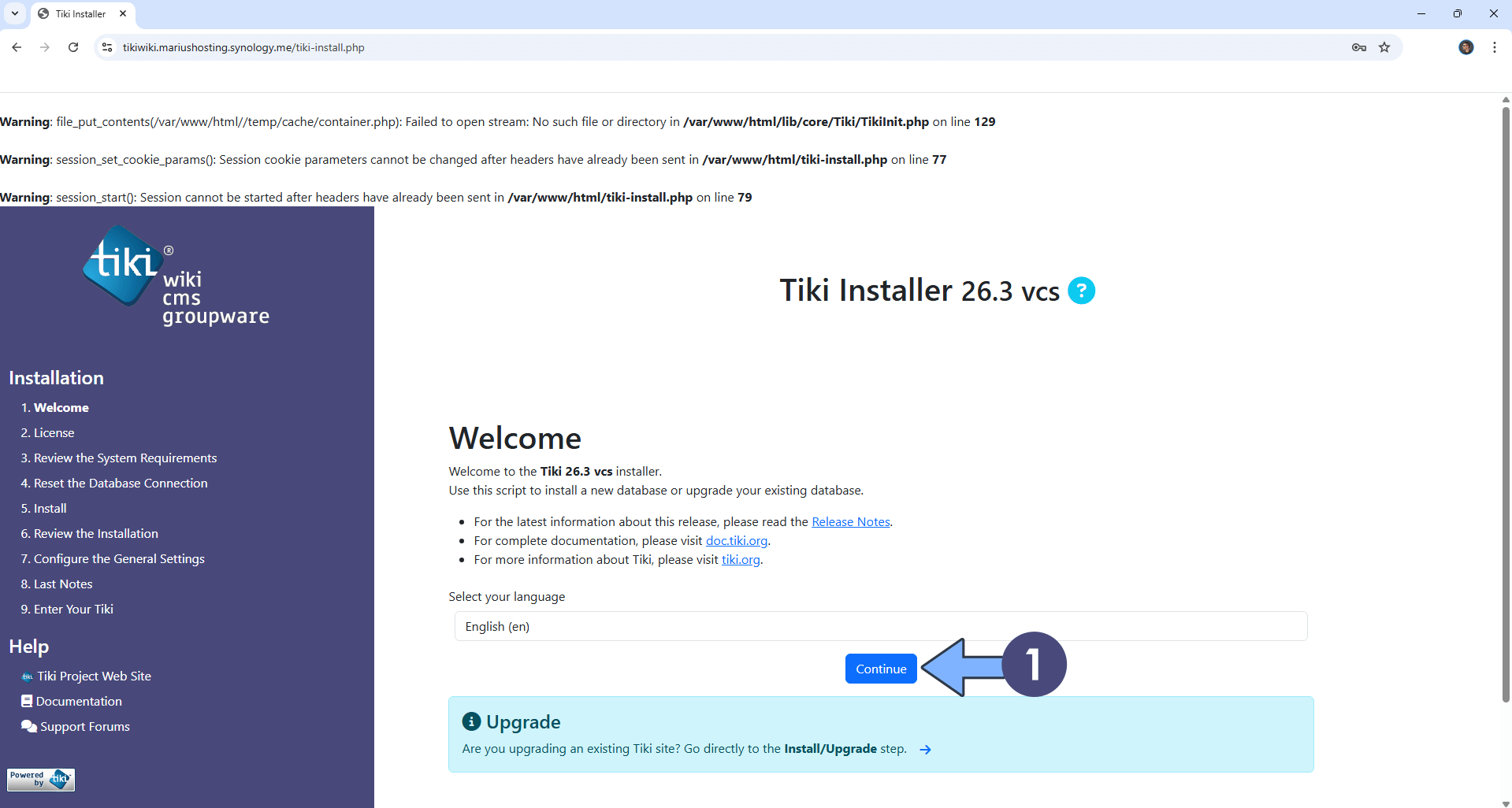Click the blue help question mark icon

[x=1080, y=290]
